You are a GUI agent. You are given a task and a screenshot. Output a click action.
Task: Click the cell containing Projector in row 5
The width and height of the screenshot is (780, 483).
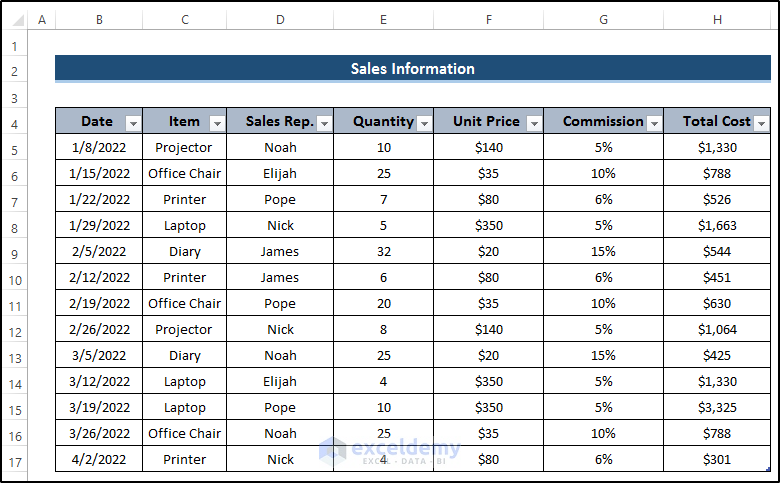184,147
